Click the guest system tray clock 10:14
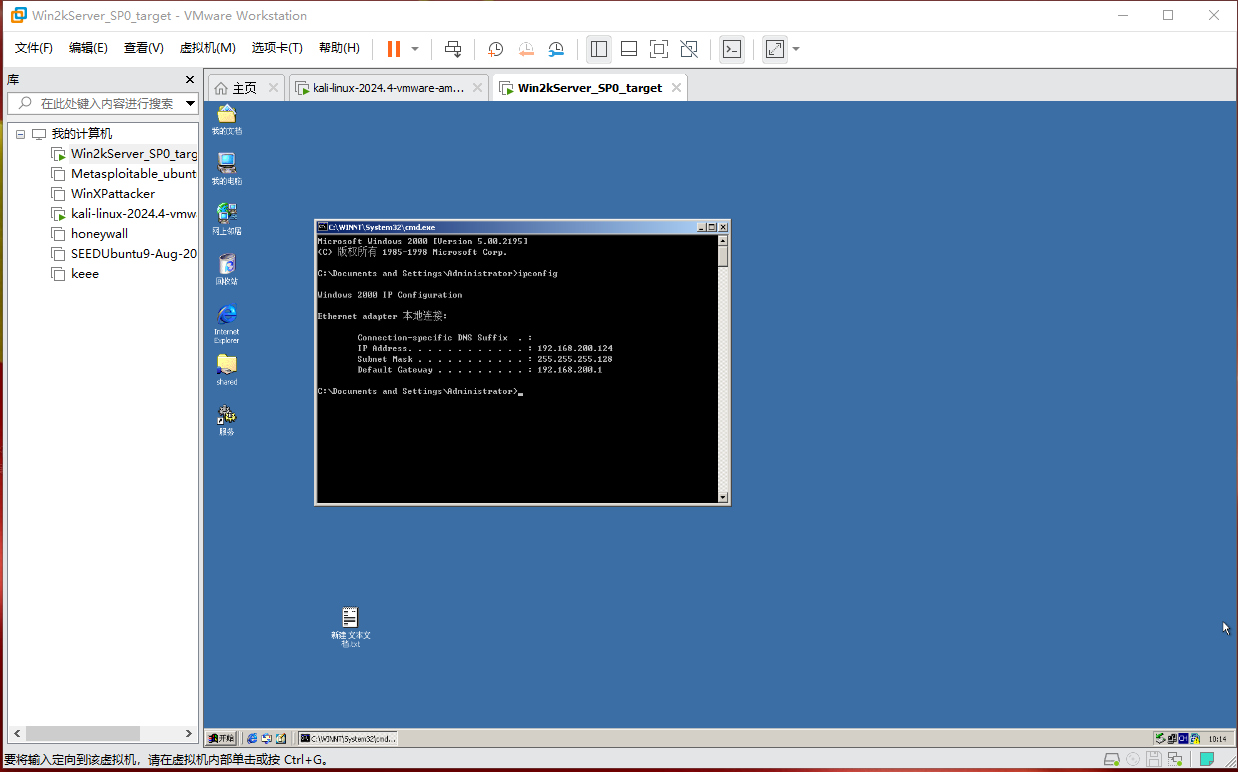Viewport: 1238px width, 772px height. point(1217,739)
